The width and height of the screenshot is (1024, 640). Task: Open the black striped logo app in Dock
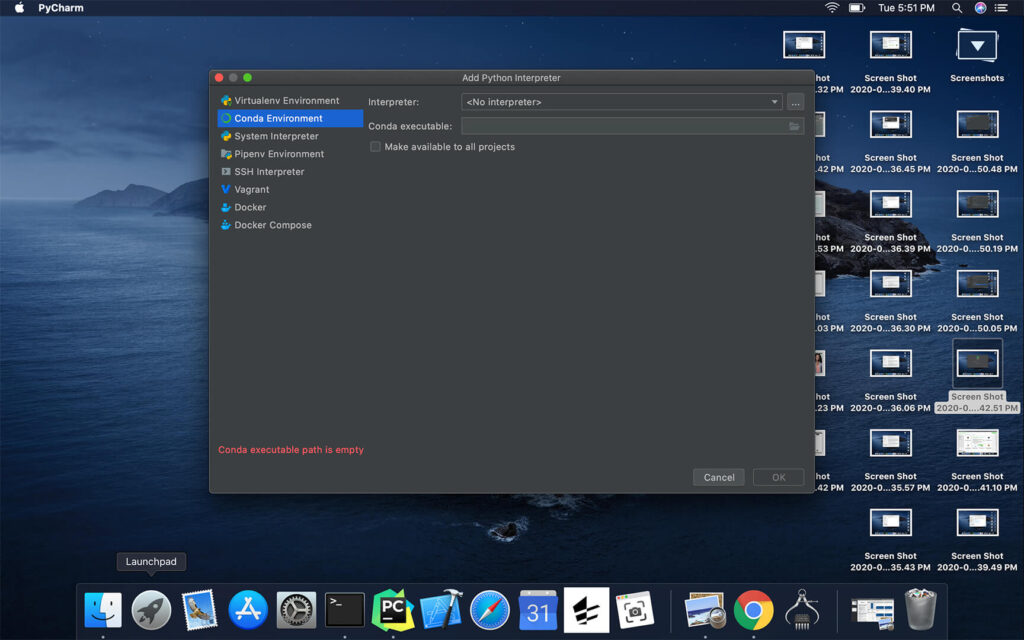(x=586, y=611)
